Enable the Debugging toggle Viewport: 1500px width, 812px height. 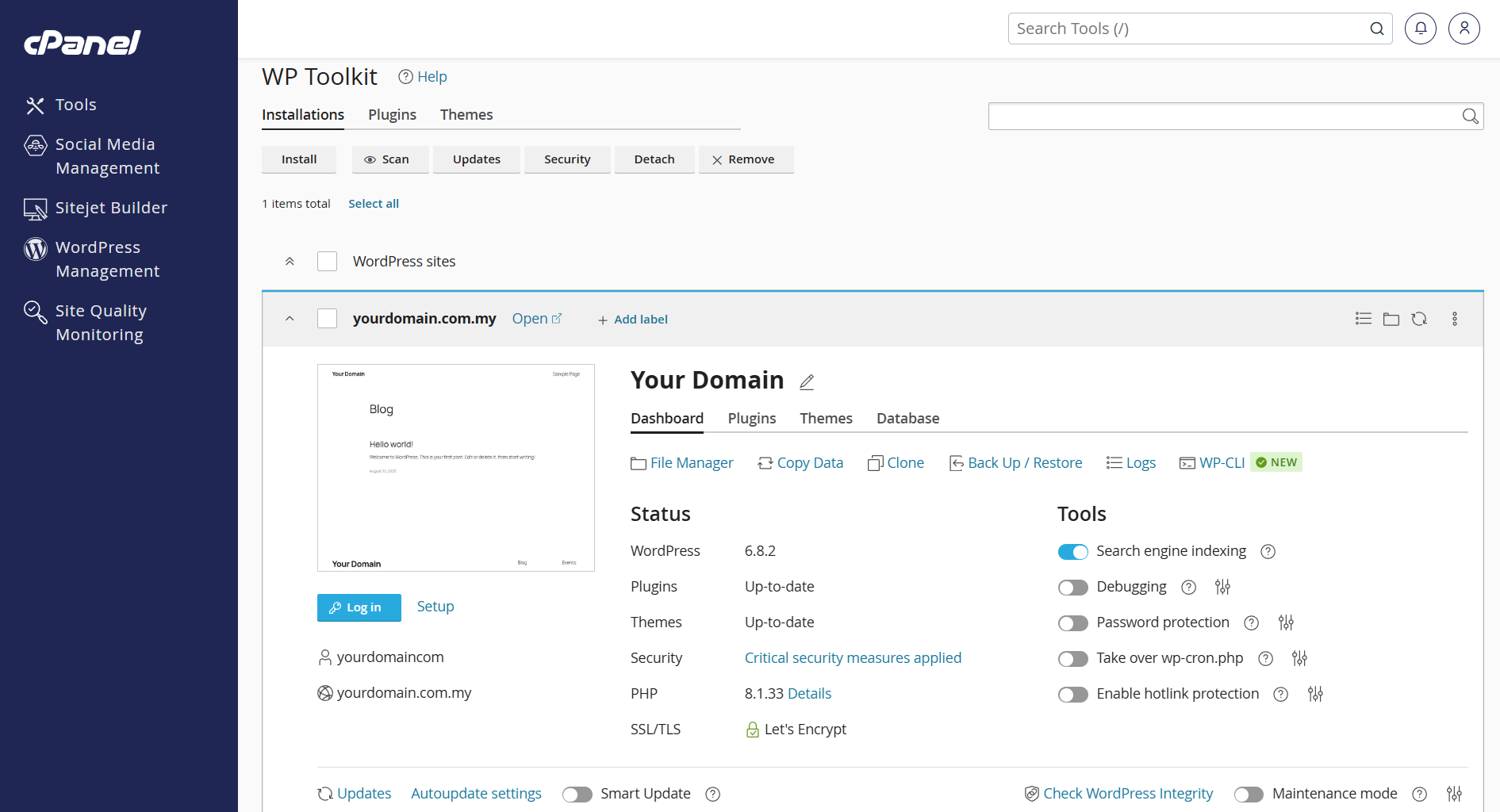pyautogui.click(x=1073, y=588)
